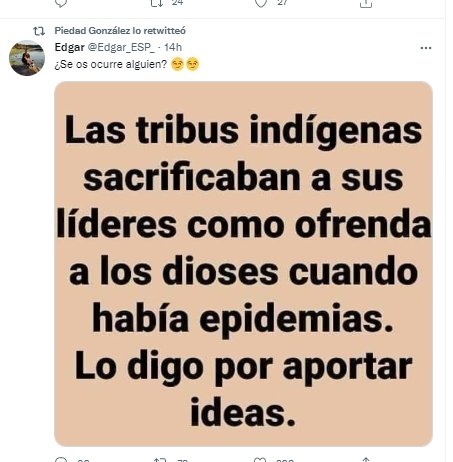Click the tweet text '¿Se os ocurre alguien?'
The width and height of the screenshot is (453, 462).
[x=110, y=64]
